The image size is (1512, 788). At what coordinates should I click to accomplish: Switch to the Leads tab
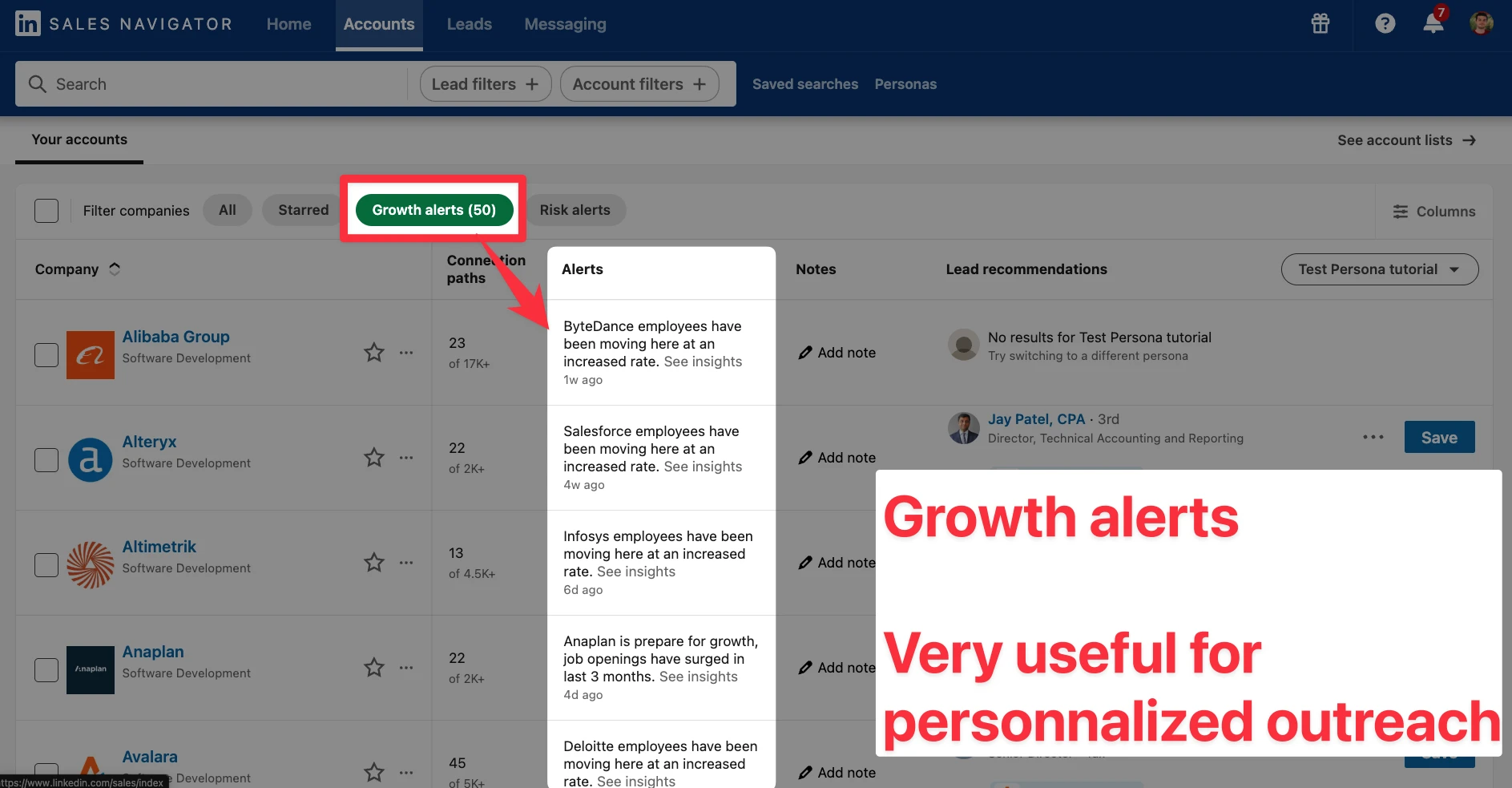470,24
